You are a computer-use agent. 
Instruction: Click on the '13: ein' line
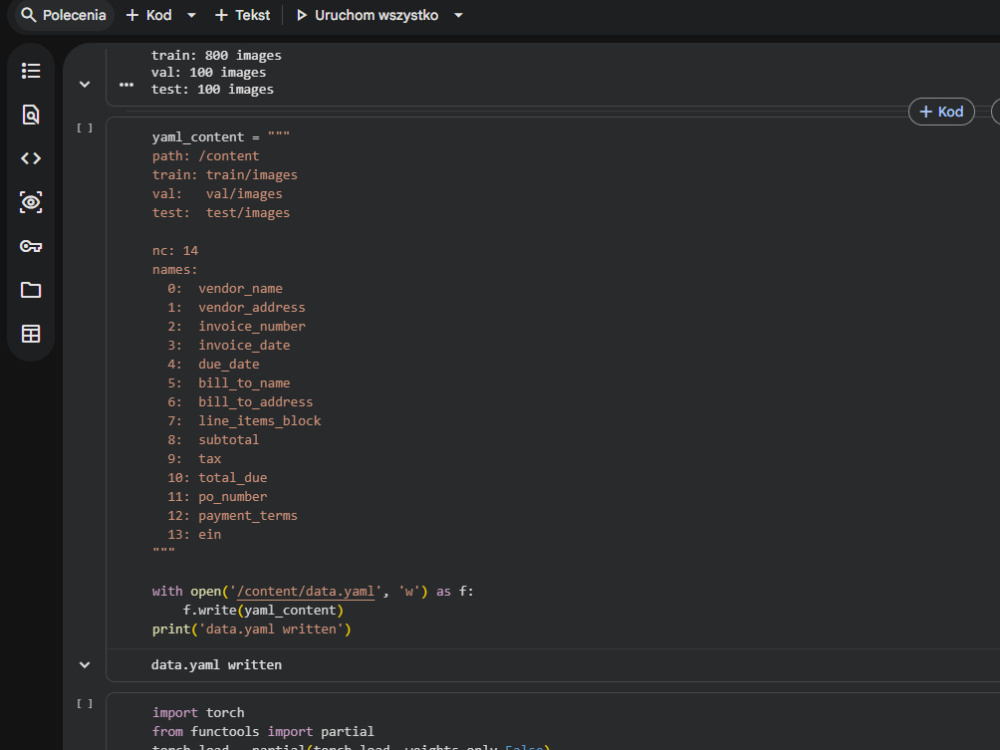click(x=195, y=534)
